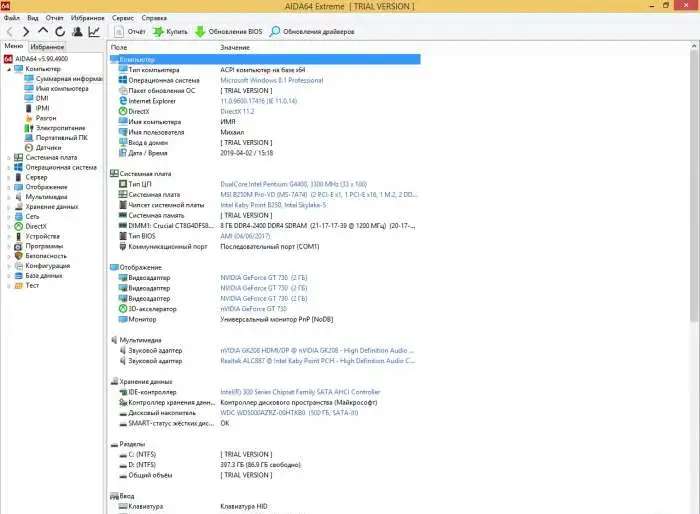Open the WDC WD5000AZRZ disk drive link
700x514 pixels.
click(289, 413)
